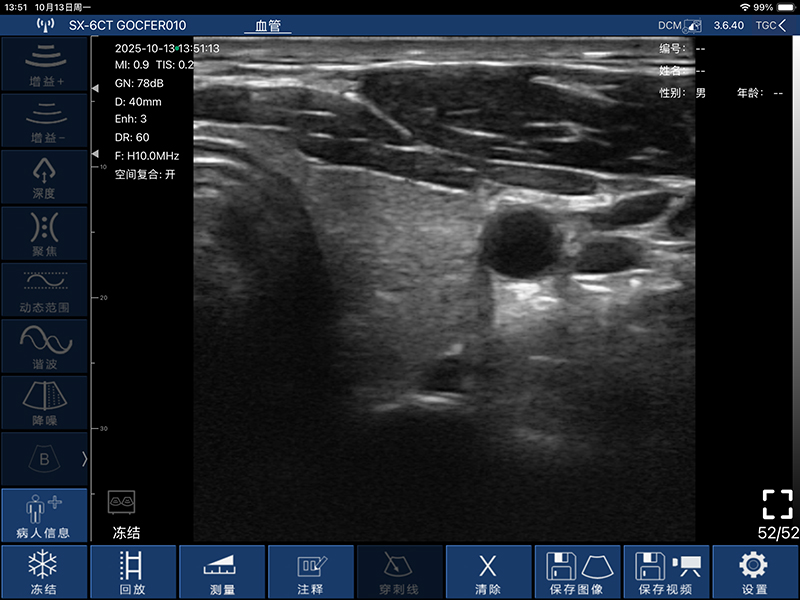Image resolution: width=800 pixels, height=600 pixels.
Task: Open the 动态范围 dynamic range setting
Action: [x=43, y=290]
